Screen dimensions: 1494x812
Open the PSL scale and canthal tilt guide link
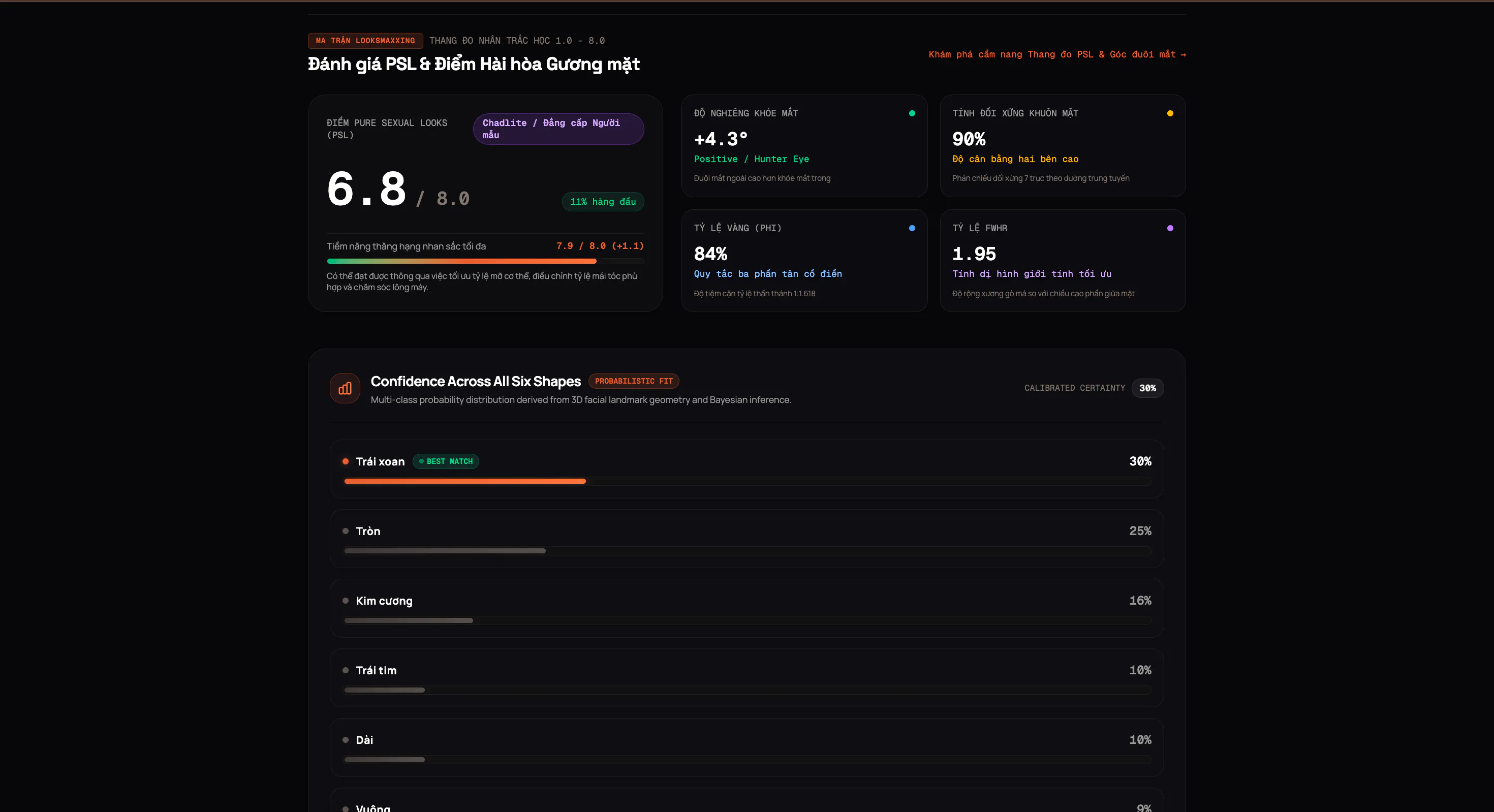pyautogui.click(x=1056, y=54)
